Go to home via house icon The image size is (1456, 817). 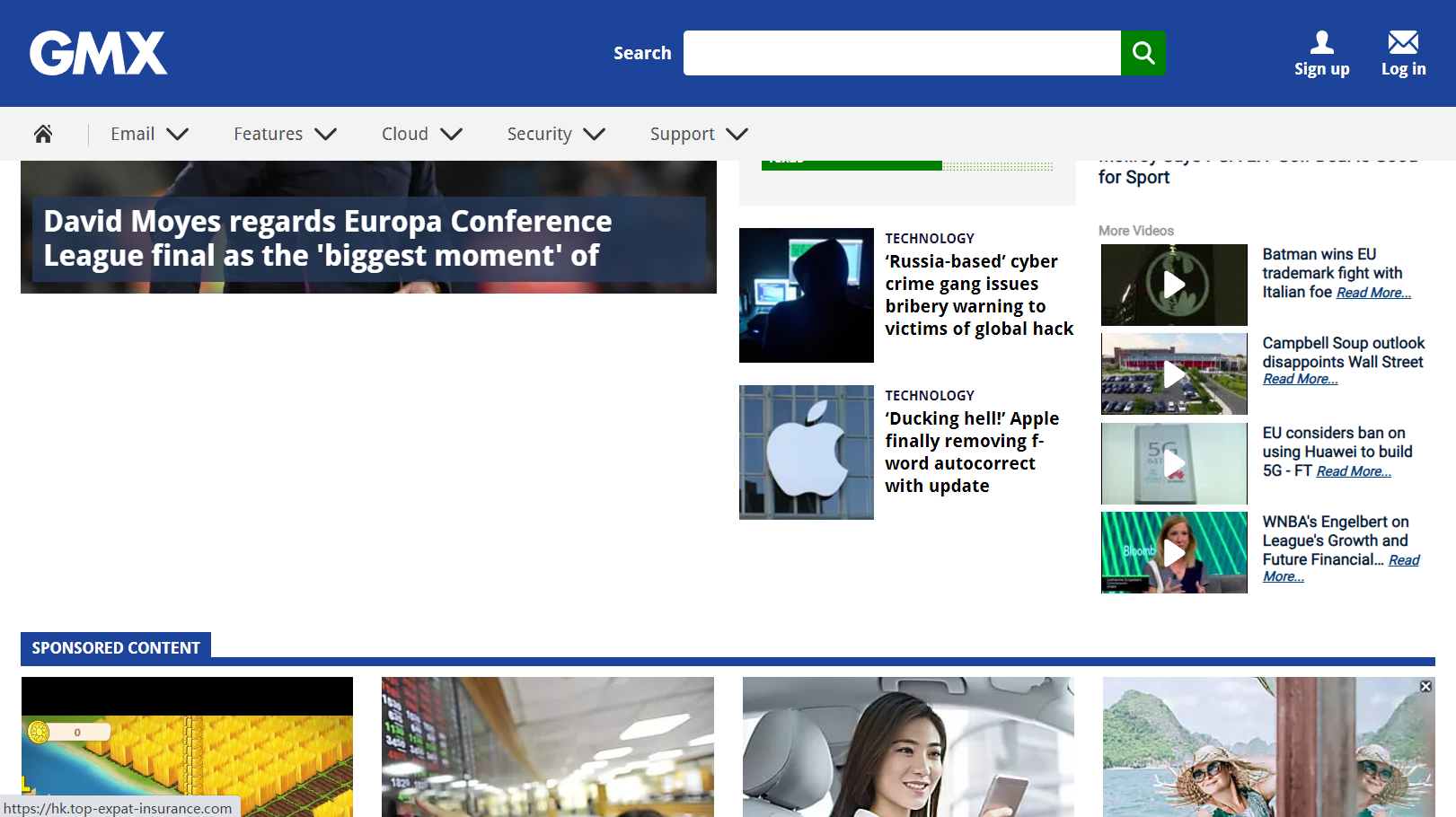pyautogui.click(x=43, y=134)
